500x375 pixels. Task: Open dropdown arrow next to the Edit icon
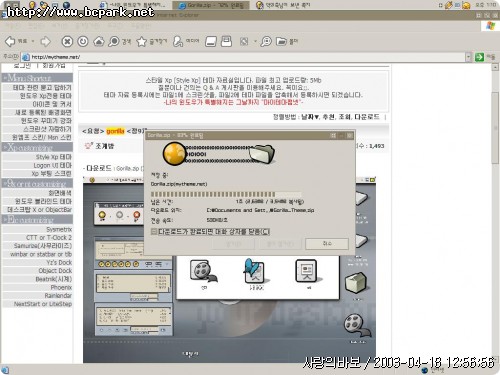(255, 41)
